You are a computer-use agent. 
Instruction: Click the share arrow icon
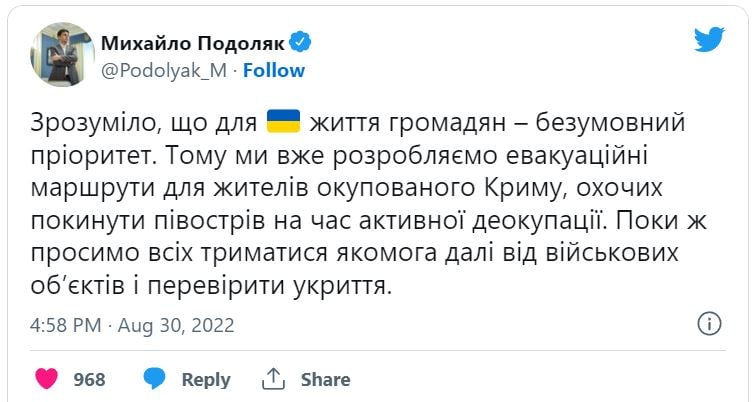click(274, 379)
